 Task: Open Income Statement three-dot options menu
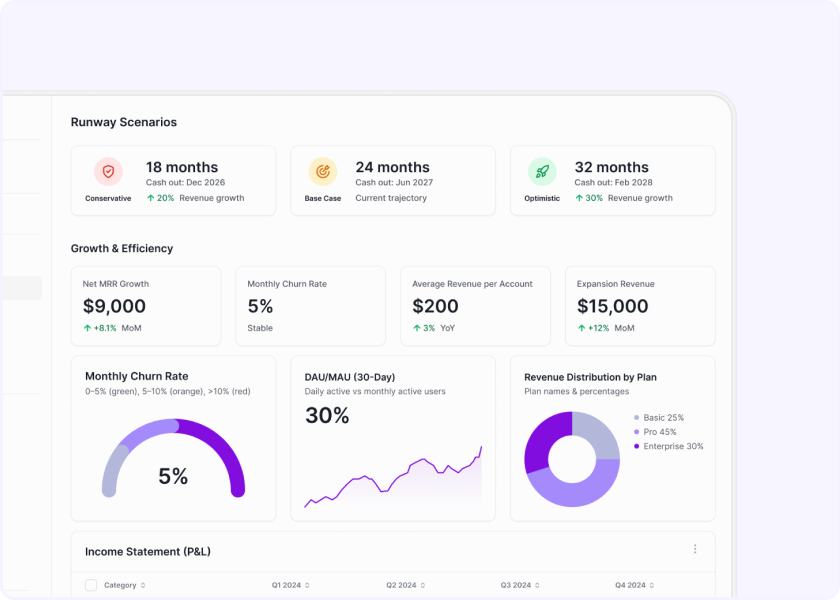pyautogui.click(x=695, y=549)
